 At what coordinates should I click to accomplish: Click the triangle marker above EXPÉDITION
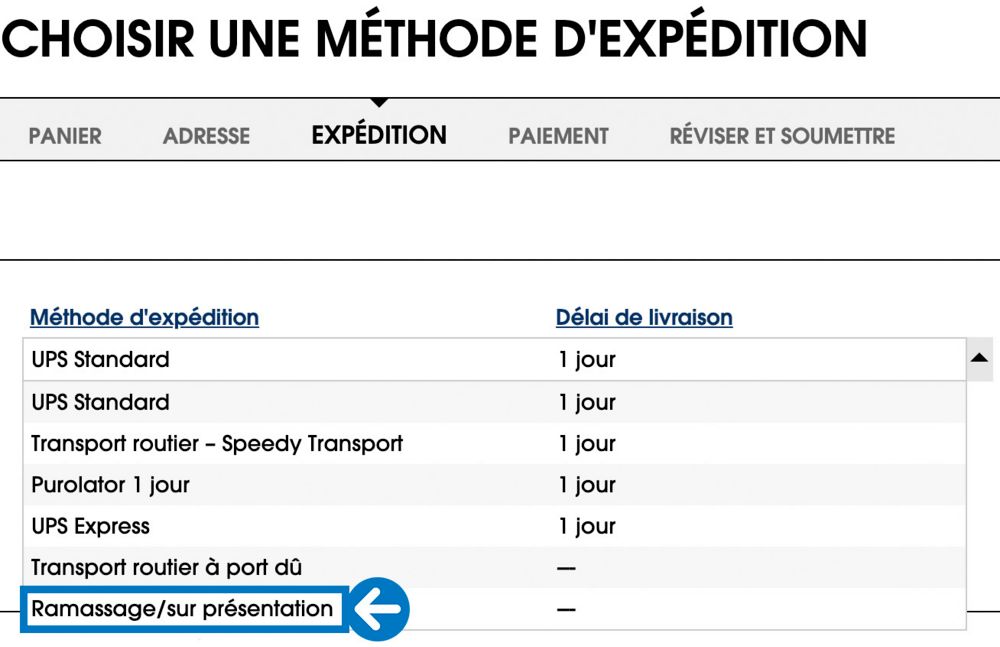[x=380, y=101]
